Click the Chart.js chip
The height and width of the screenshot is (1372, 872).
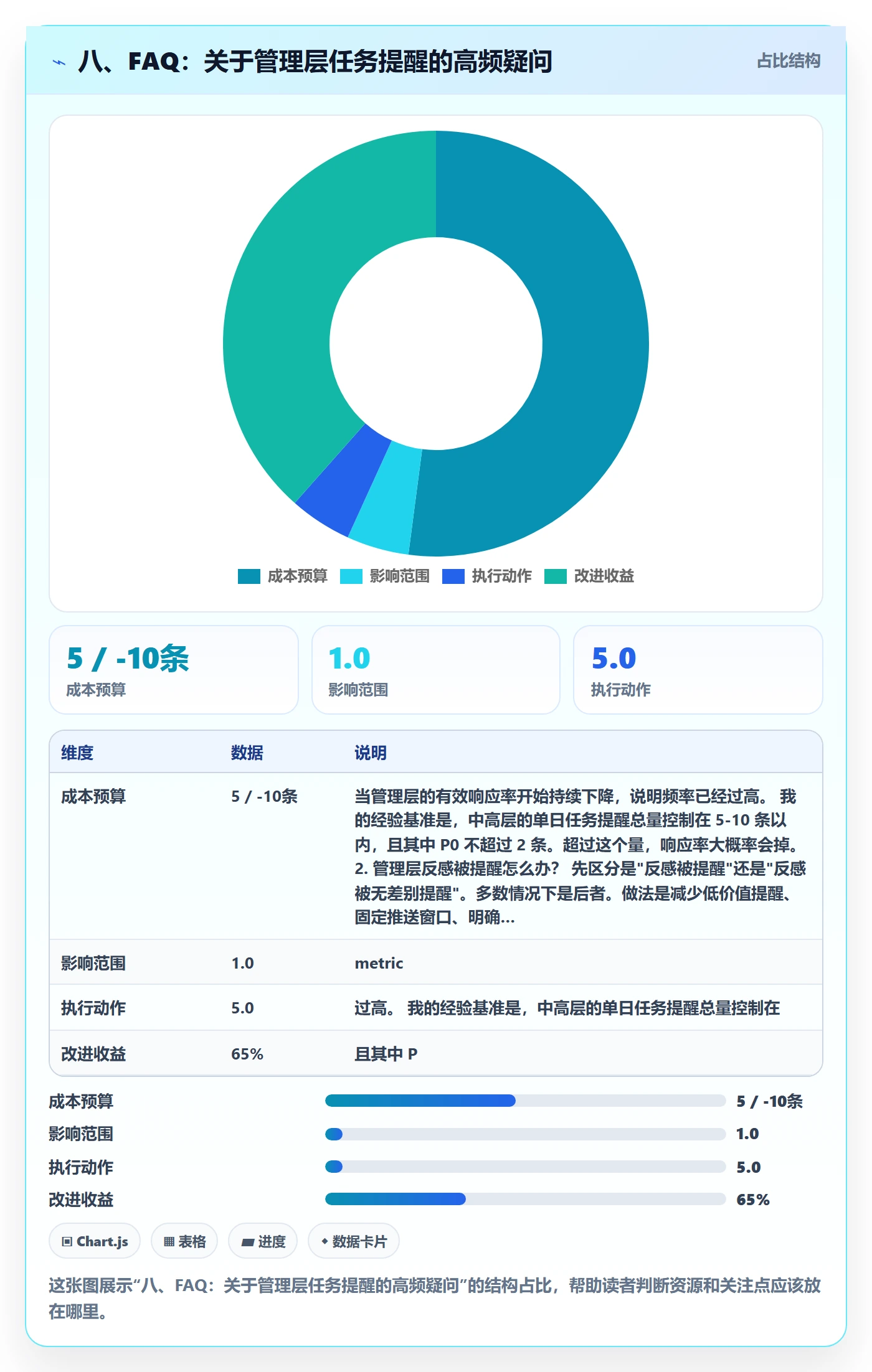pos(95,1241)
